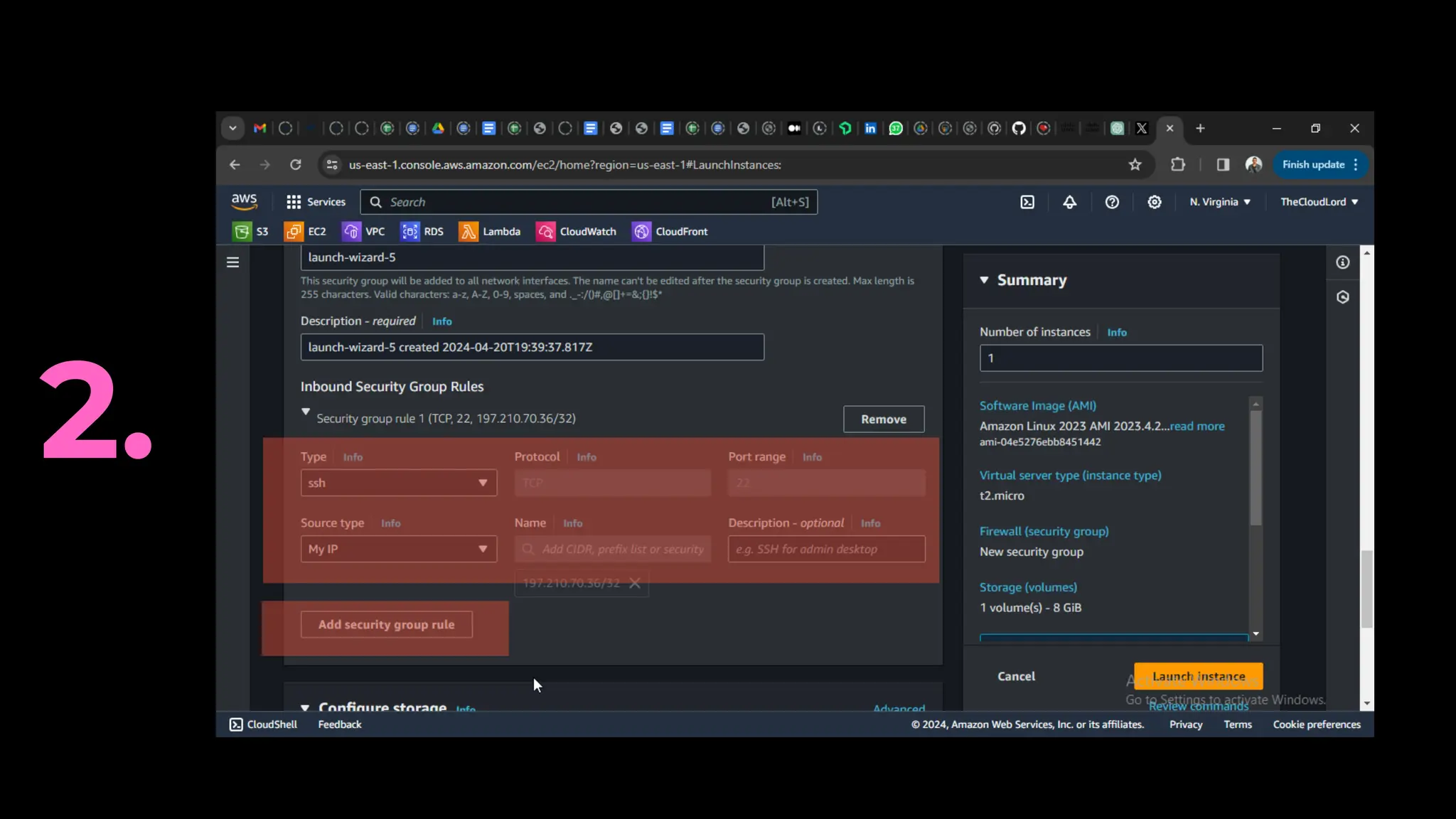The height and width of the screenshot is (819, 1456).
Task: Open the CloudWatch service shortcut
Action: pos(576,232)
